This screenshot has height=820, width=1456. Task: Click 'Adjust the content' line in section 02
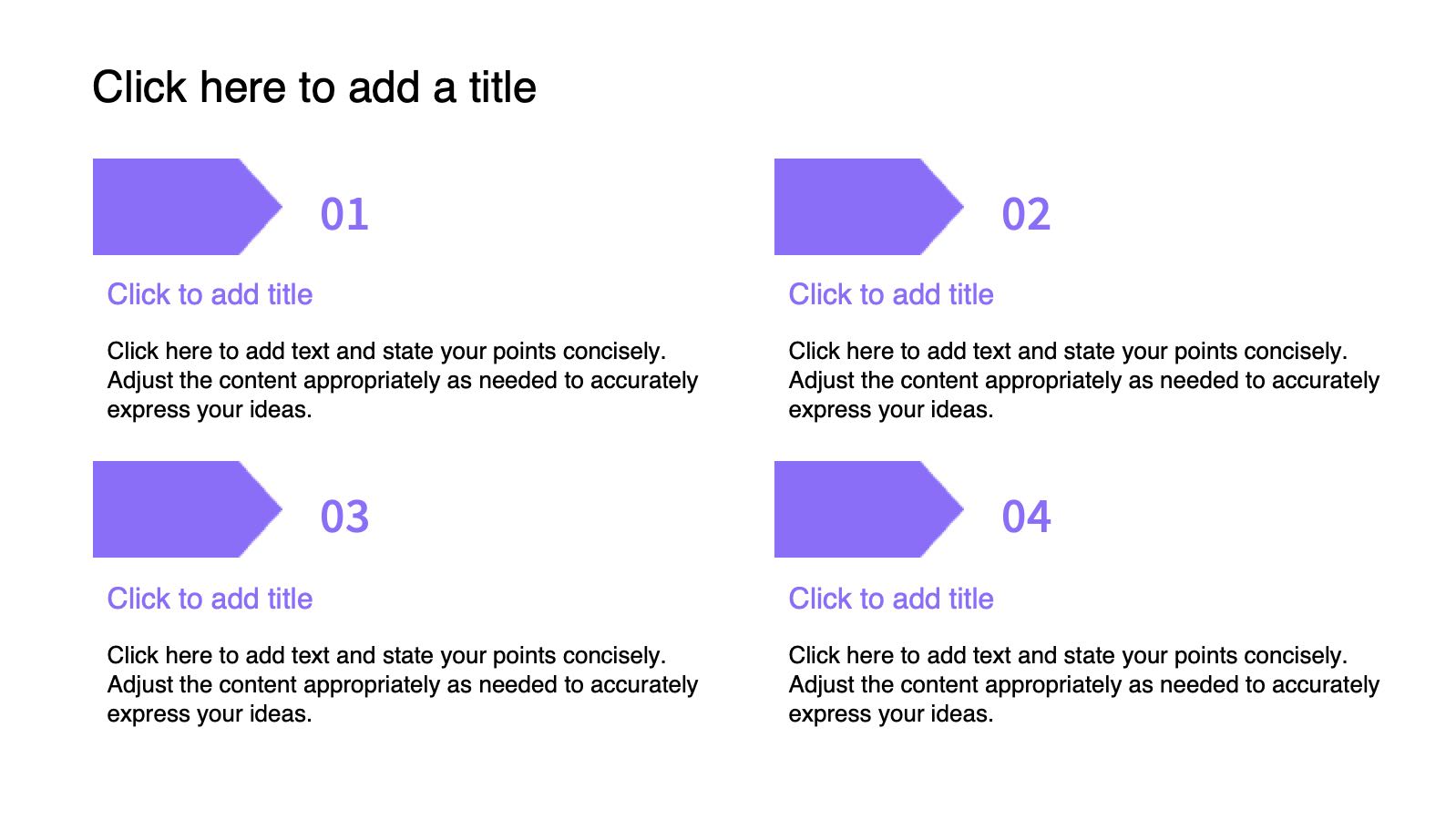tap(1084, 380)
